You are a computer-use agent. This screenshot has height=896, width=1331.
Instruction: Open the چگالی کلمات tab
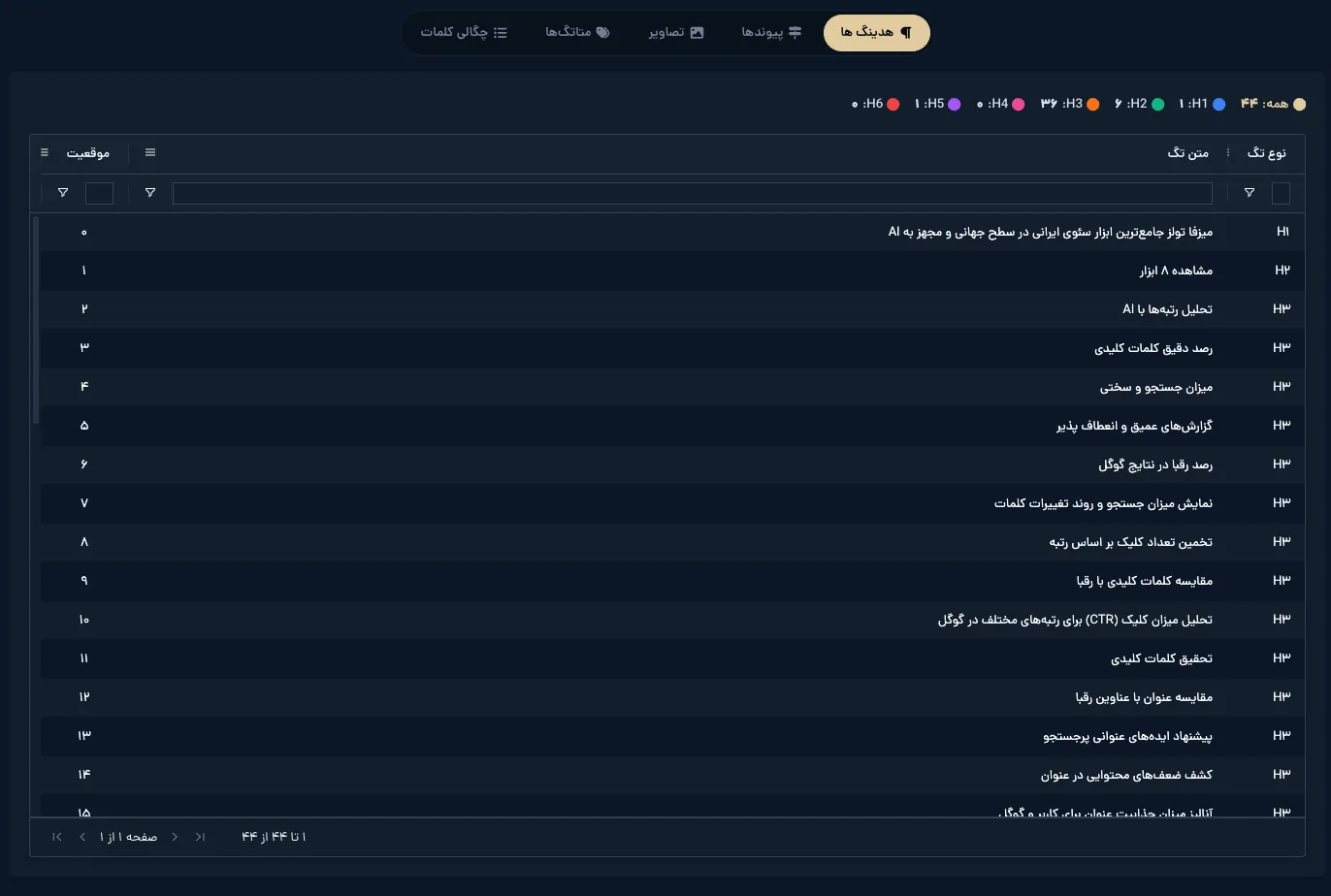[464, 33]
